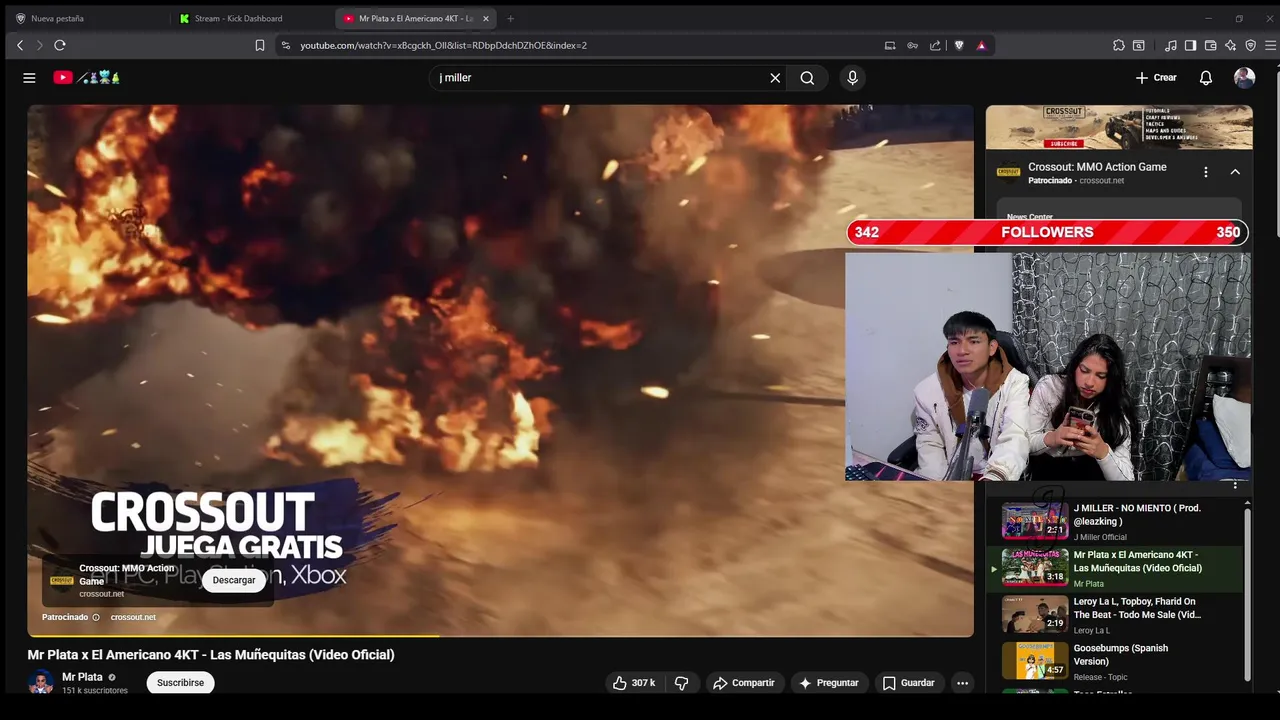This screenshot has width=1280, height=720.
Task: Click the video title text
Action: pos(211,655)
